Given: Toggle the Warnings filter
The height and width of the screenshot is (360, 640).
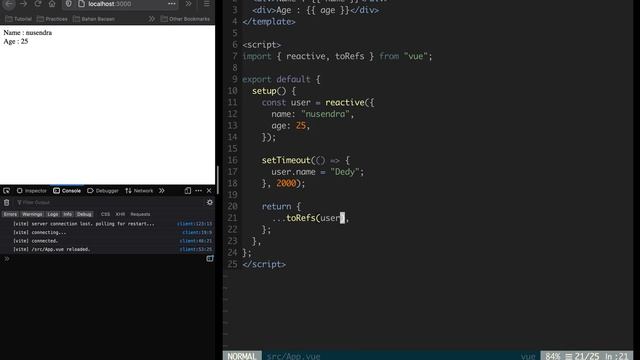Looking at the screenshot, I should [x=32, y=214].
